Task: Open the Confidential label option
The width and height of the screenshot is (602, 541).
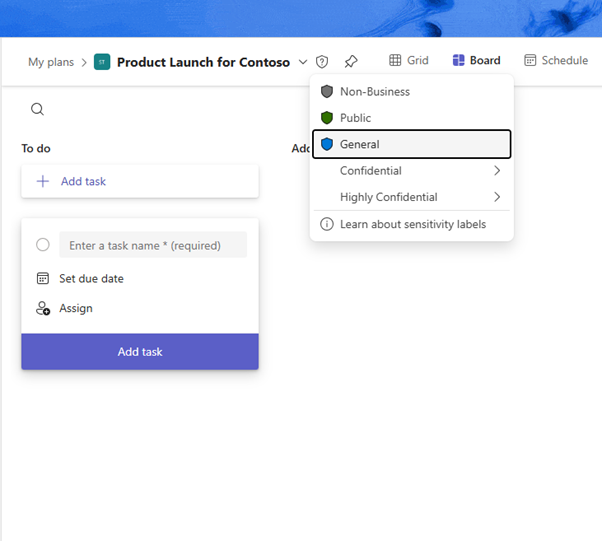Action: tap(412, 170)
